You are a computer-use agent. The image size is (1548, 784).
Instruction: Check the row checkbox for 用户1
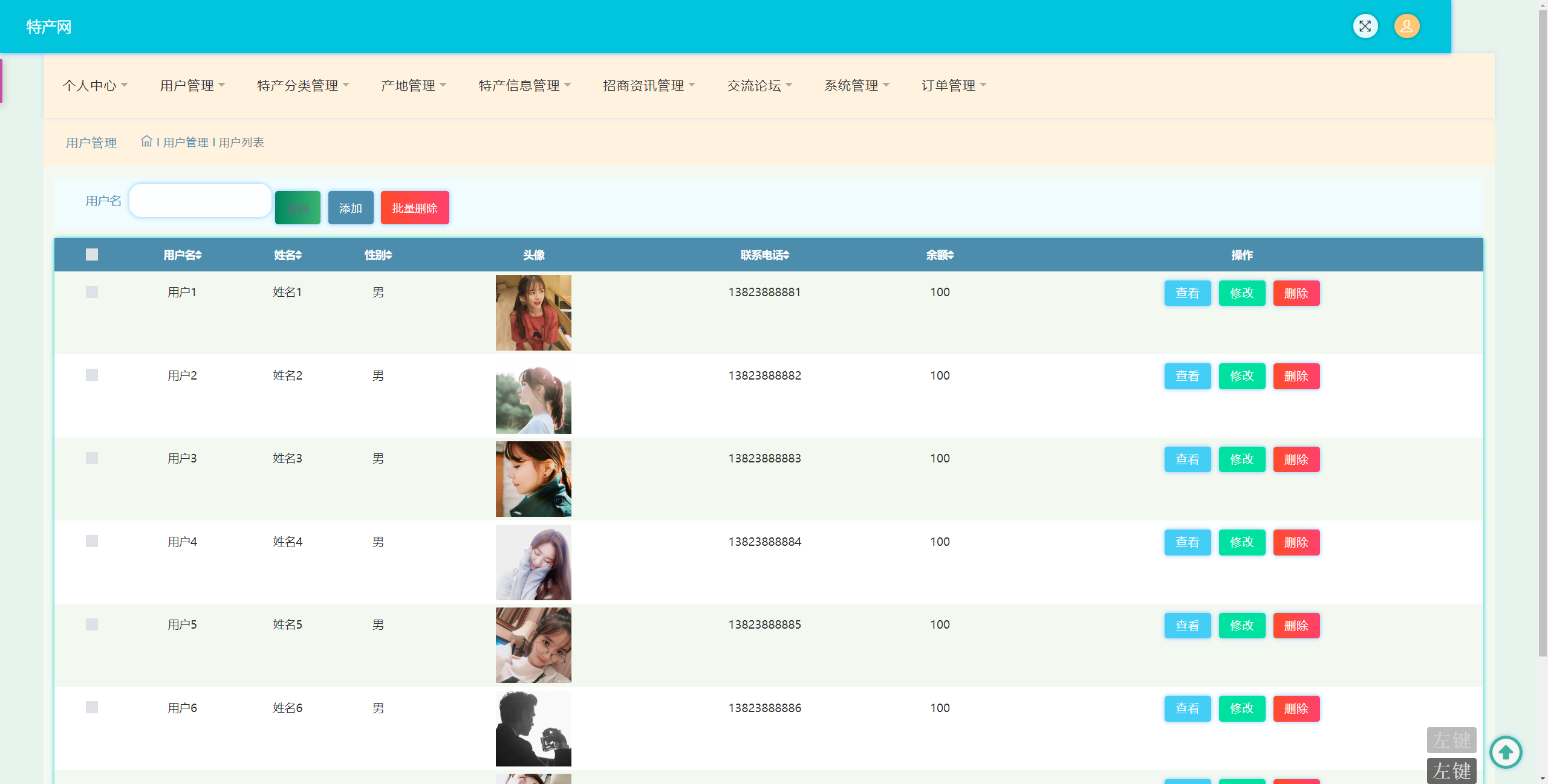point(92,292)
